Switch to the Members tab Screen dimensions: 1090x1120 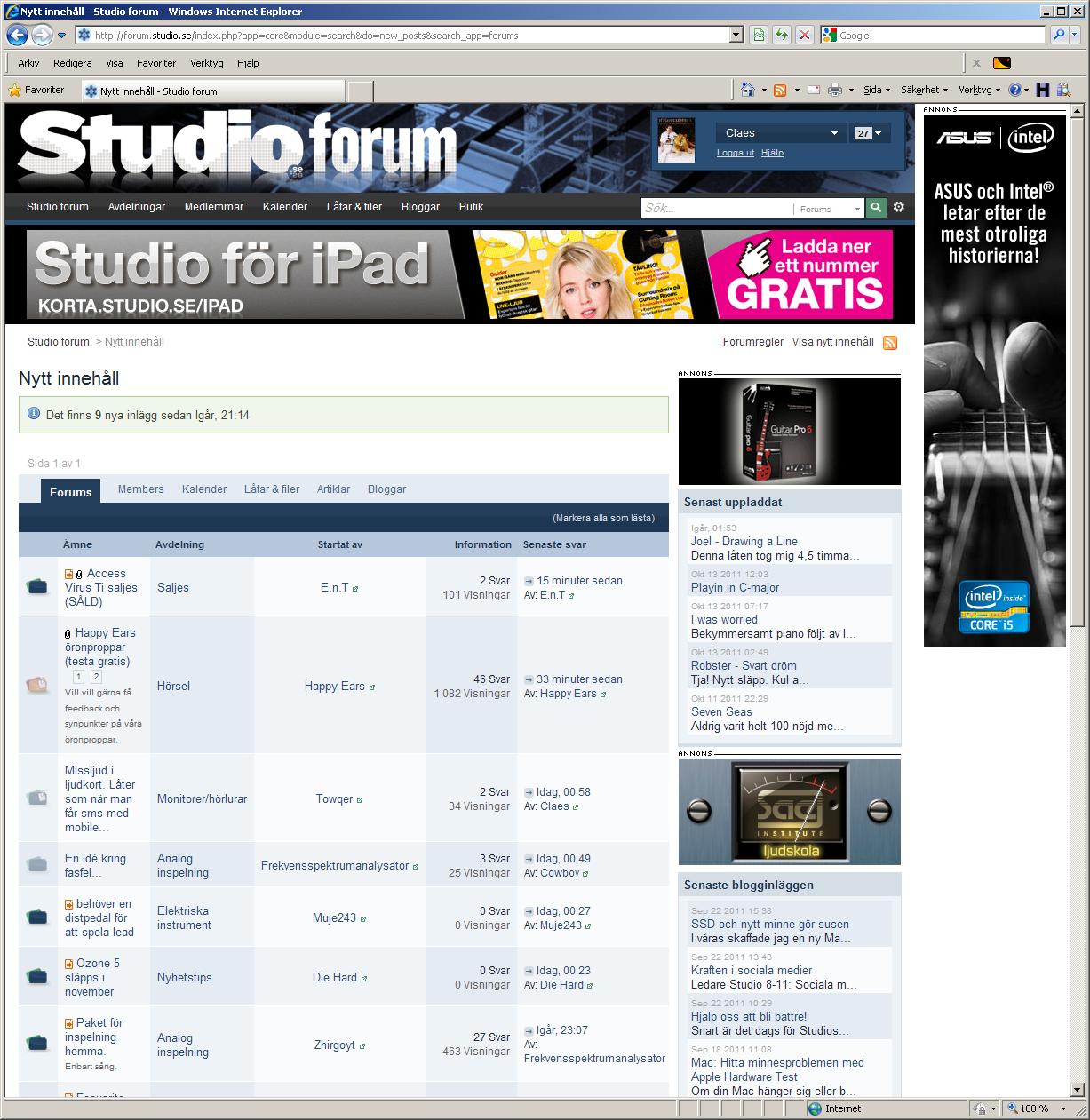point(141,489)
